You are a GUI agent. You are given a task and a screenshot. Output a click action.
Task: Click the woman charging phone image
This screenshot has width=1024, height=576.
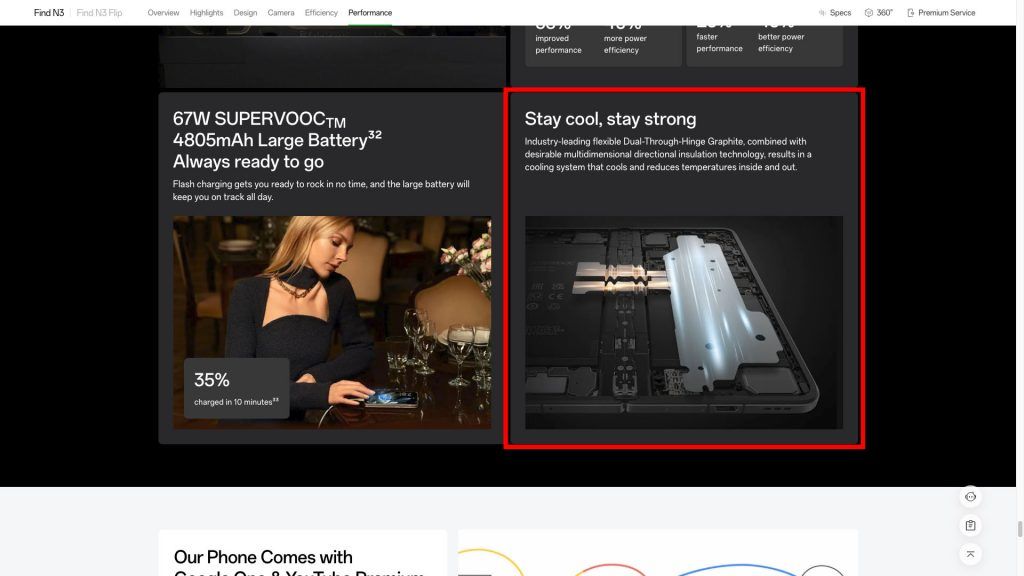click(332, 323)
